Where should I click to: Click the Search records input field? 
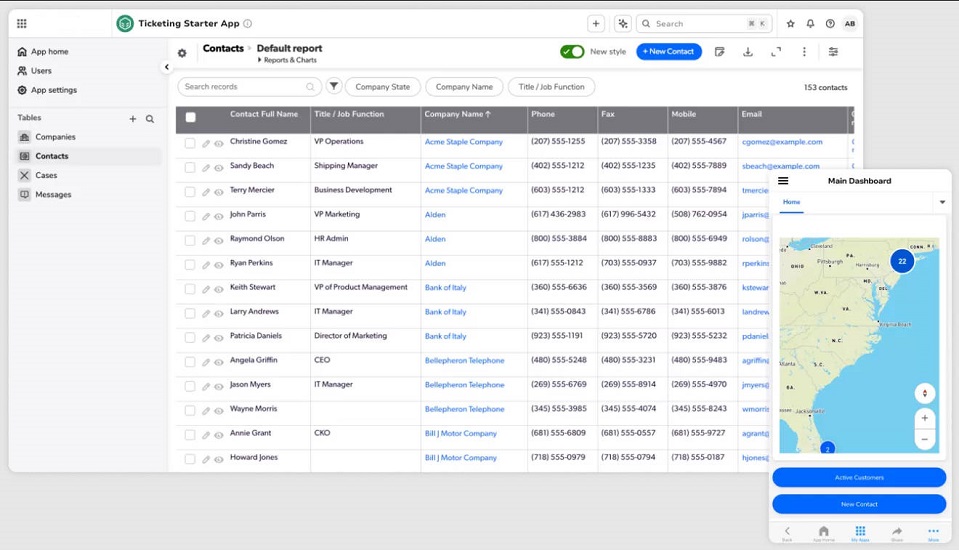tap(247, 87)
